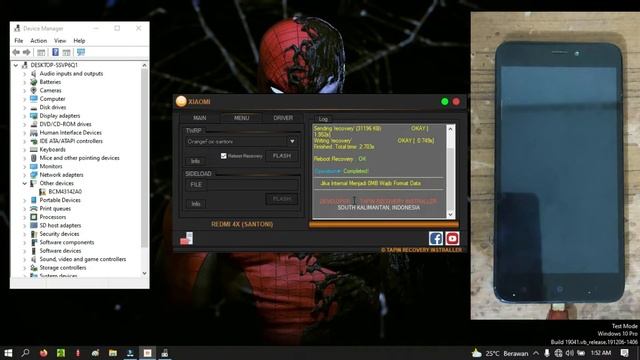Click the scan hardware monitor toolbar icon
Image resolution: width=640 pixels, height=360 pixels.
pyautogui.click(x=81, y=52)
